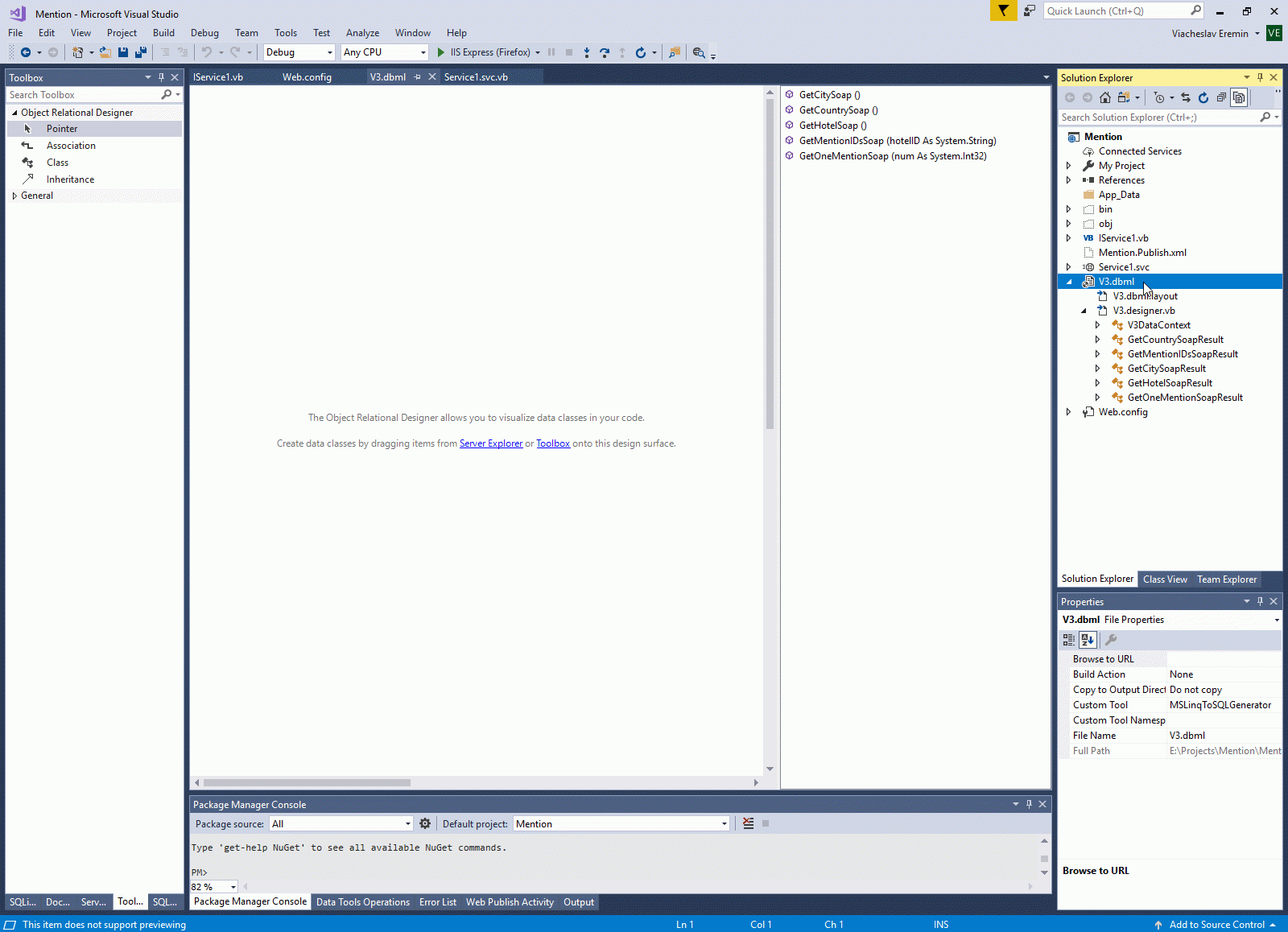Click the Collapse All icon in Solution Explorer

(1221, 97)
